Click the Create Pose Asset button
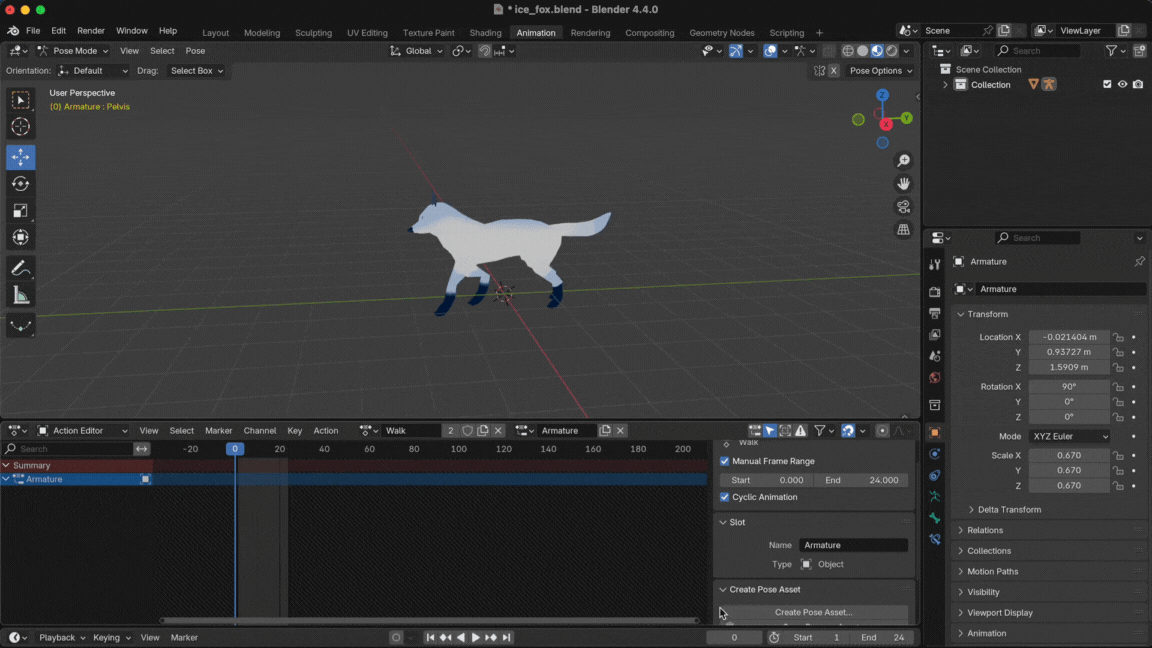This screenshot has width=1152, height=648. [x=813, y=612]
